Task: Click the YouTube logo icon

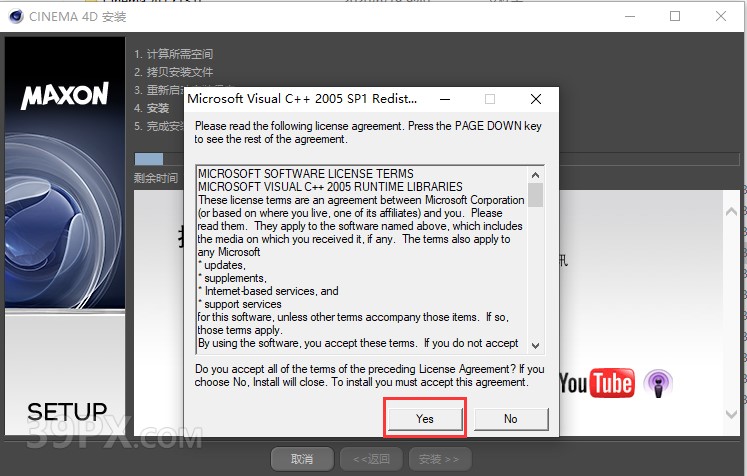Action: (x=597, y=382)
